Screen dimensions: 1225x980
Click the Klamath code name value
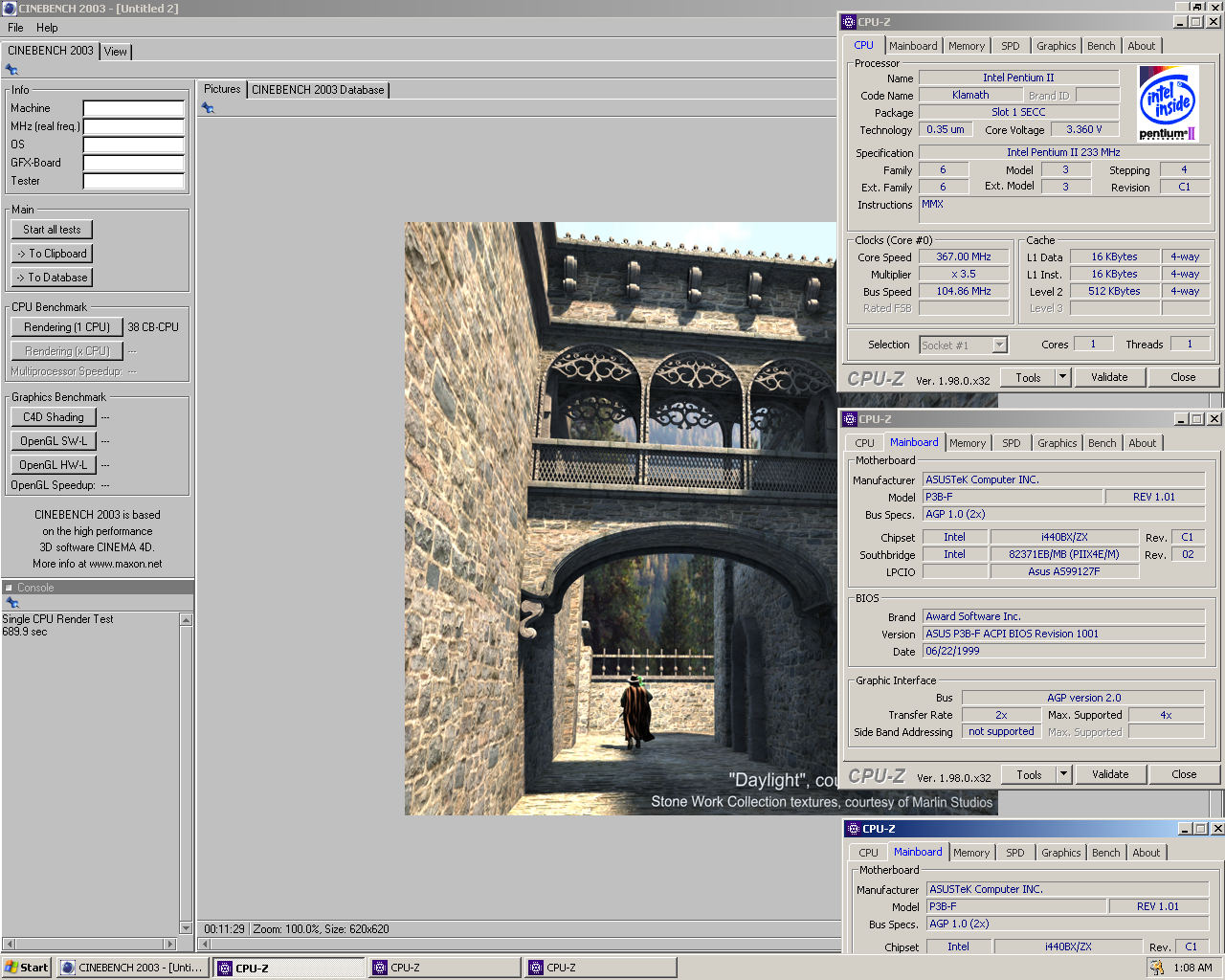(x=970, y=95)
